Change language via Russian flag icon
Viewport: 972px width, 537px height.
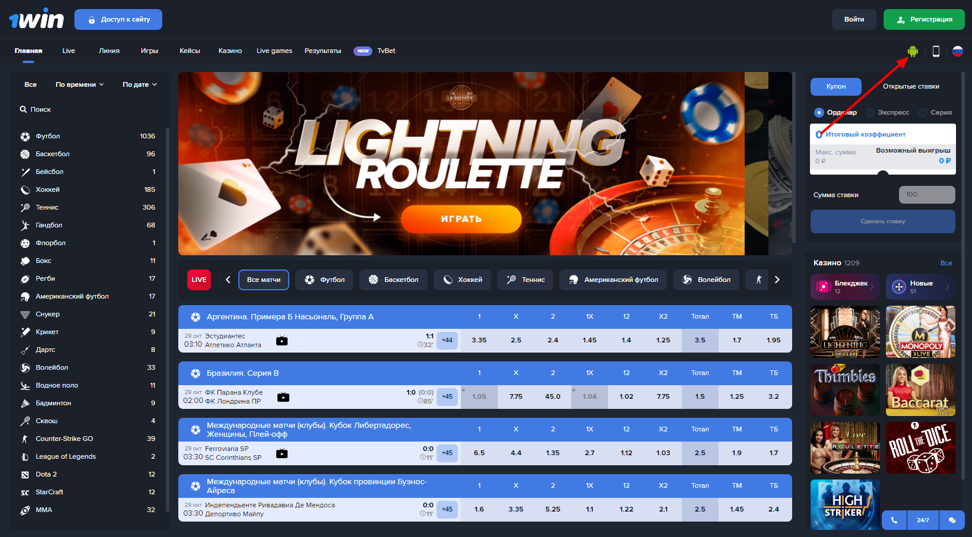[x=958, y=51]
